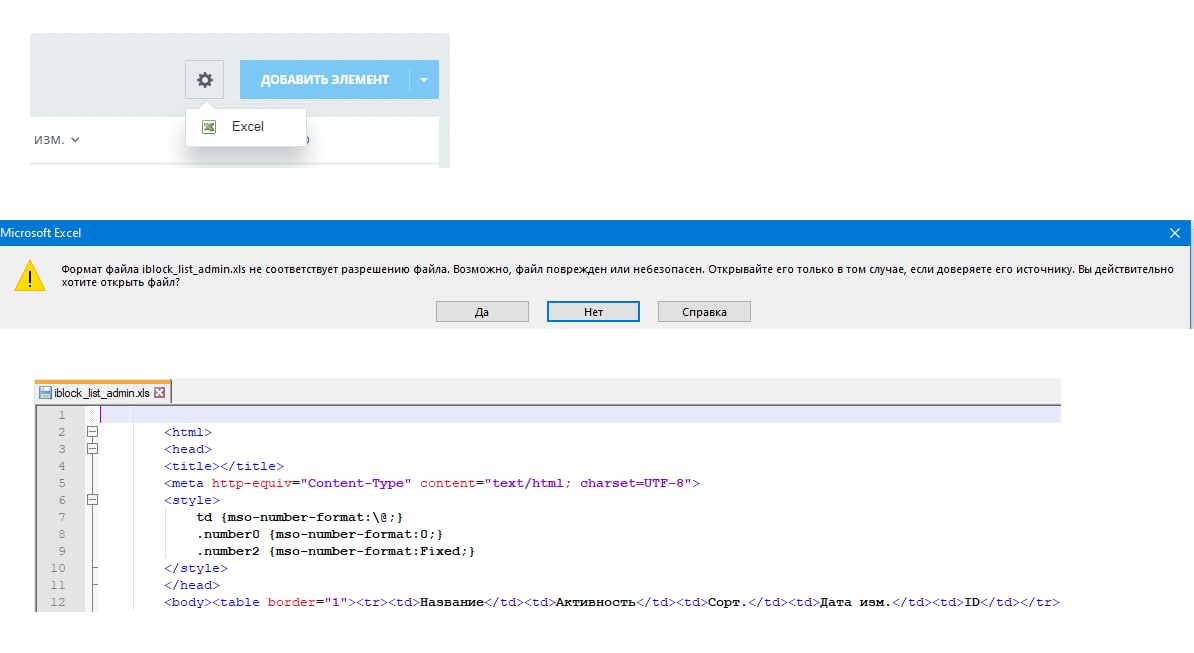1194x653 pixels.
Task: Click line number 12 in the gutter
Action: pyautogui.click(x=58, y=602)
